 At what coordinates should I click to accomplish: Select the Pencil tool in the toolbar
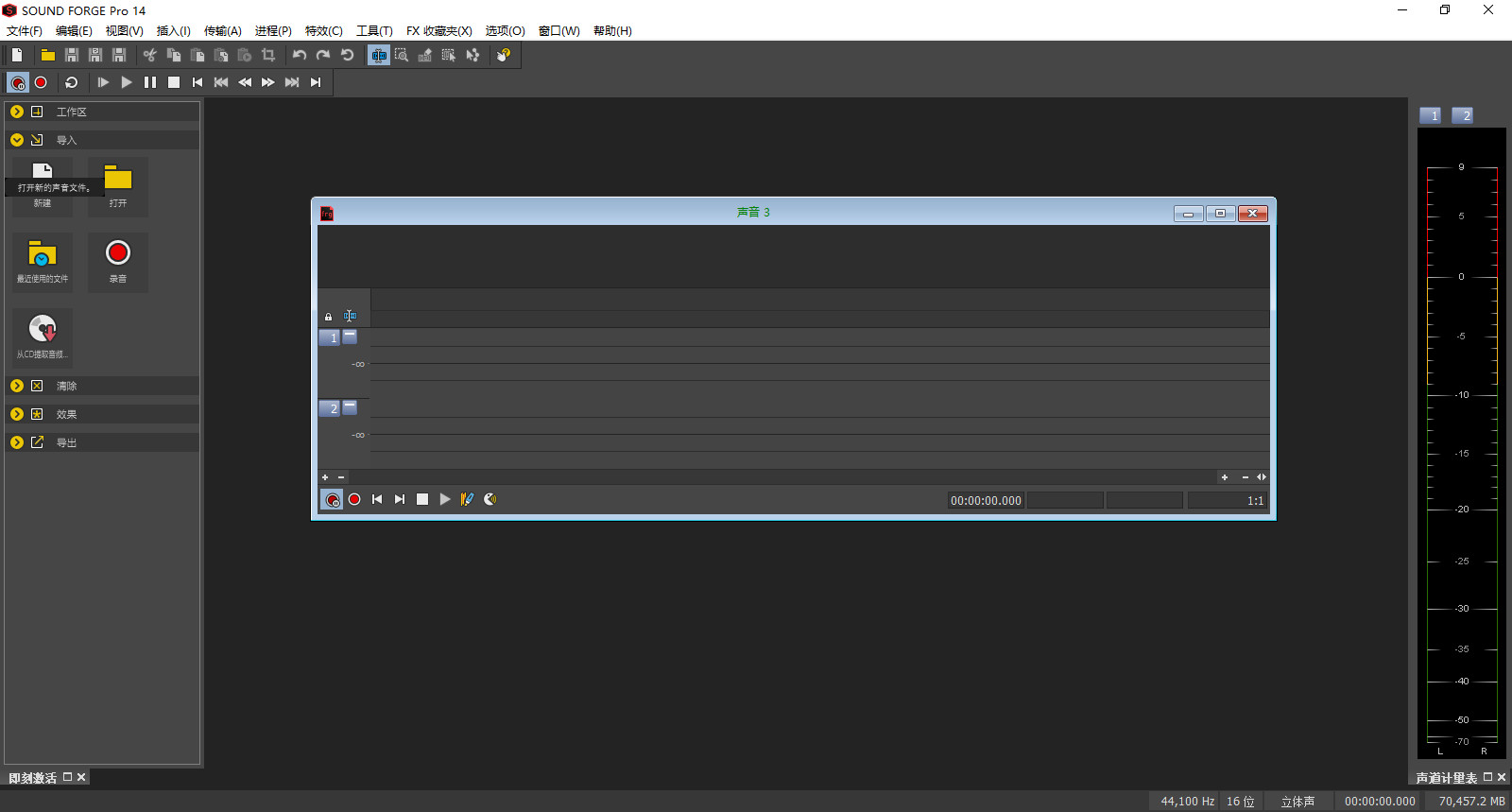[x=425, y=55]
